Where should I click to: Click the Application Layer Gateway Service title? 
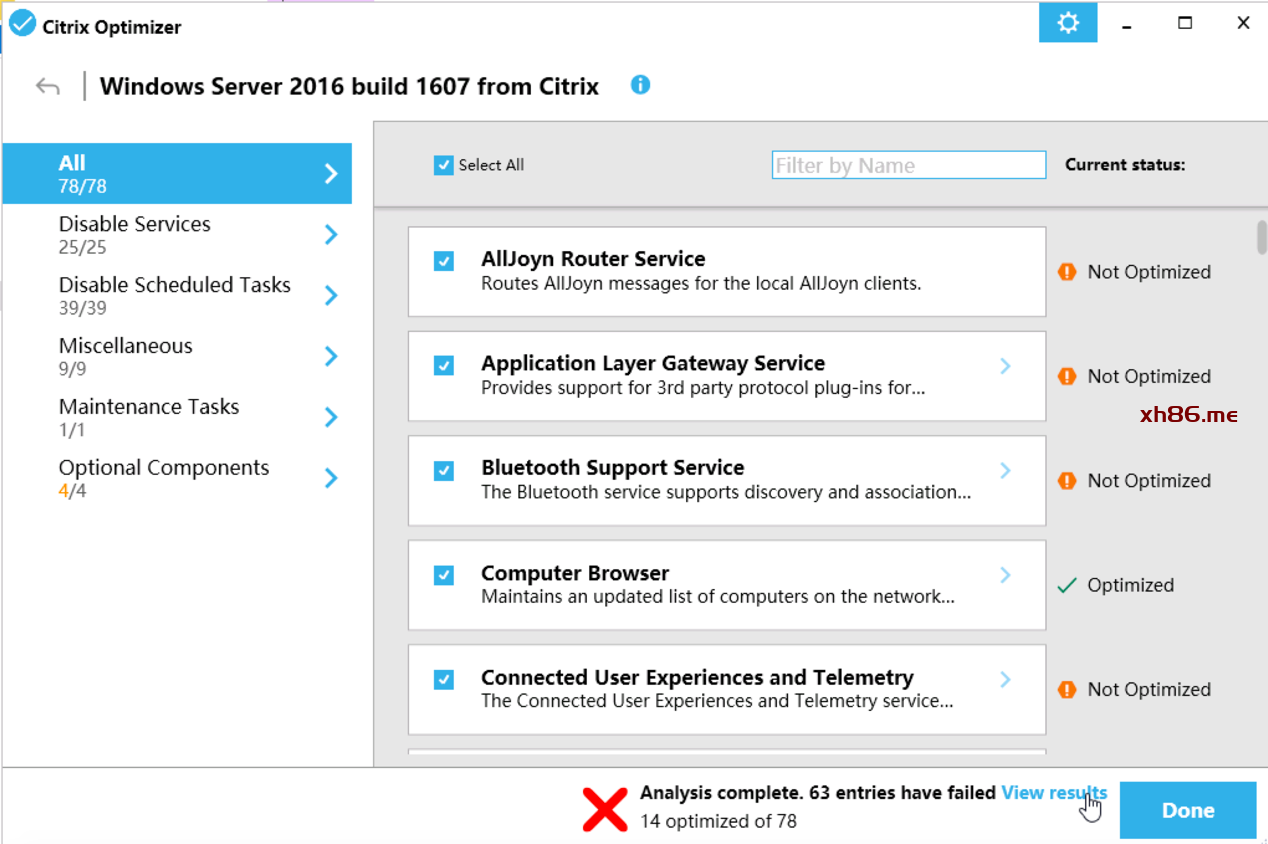653,363
